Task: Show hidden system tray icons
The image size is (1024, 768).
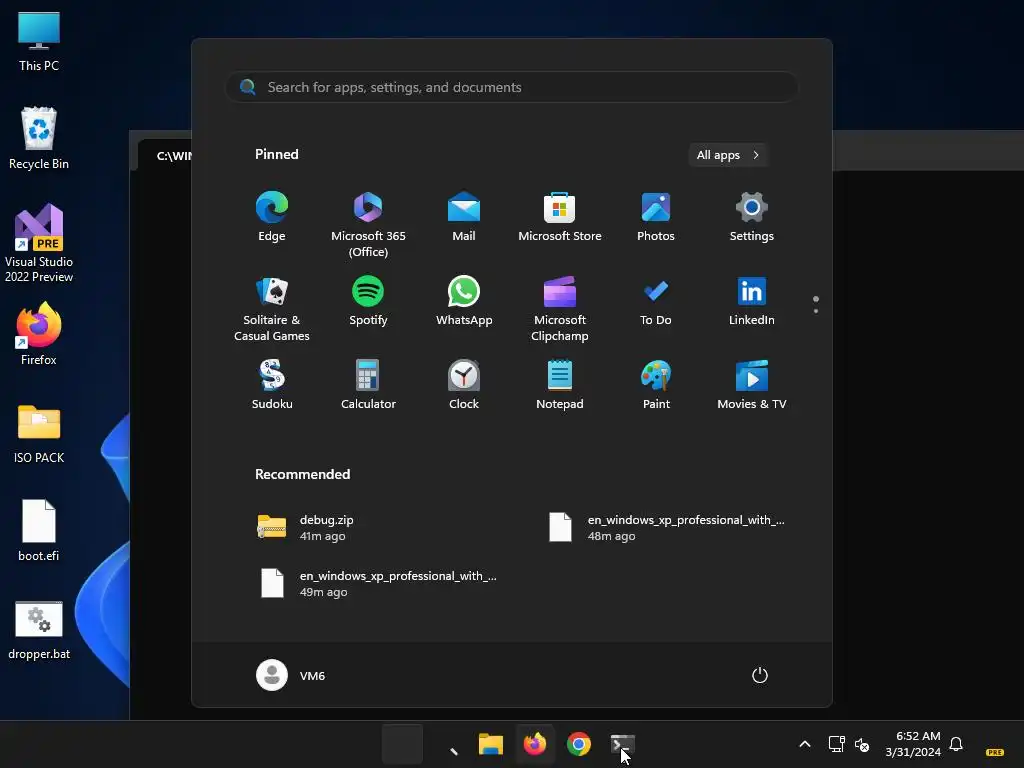Action: (x=805, y=744)
